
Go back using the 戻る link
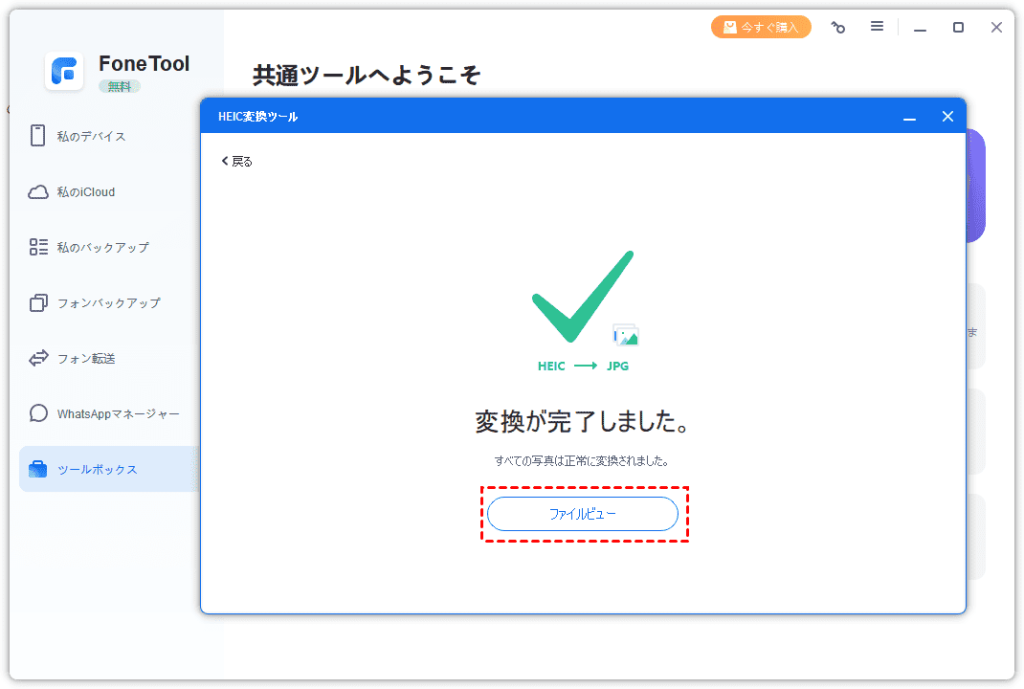237,161
